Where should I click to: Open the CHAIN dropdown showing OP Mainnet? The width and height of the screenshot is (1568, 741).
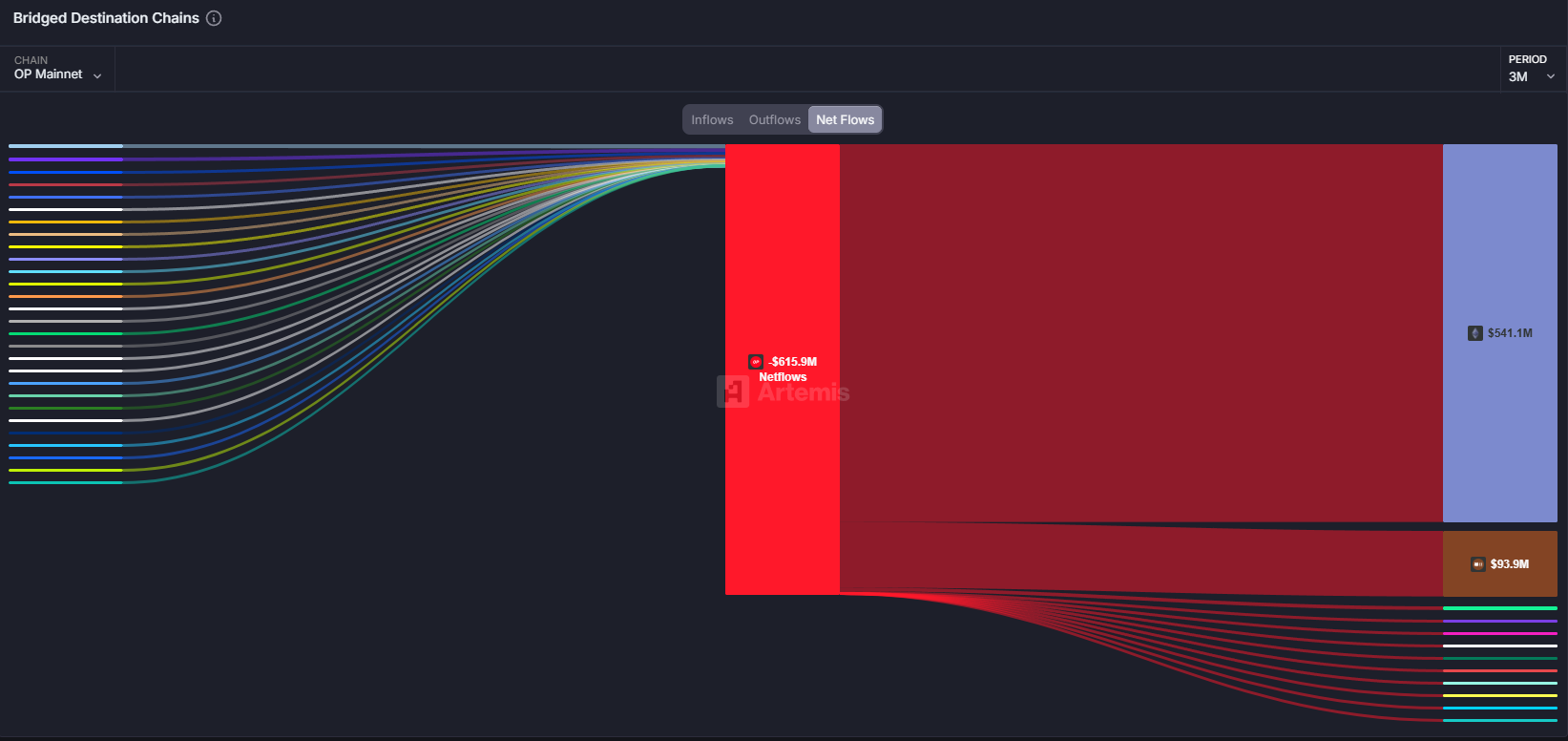(57, 69)
